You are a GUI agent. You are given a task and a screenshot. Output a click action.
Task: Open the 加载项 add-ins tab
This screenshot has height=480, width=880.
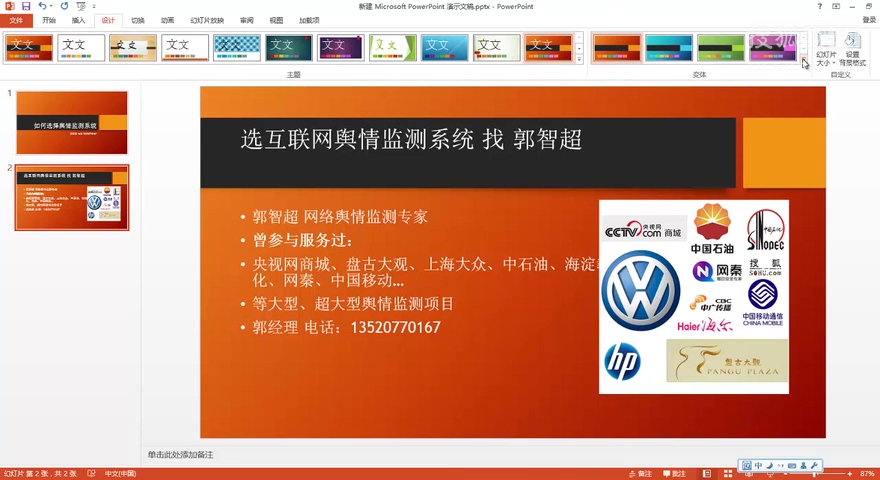pyautogui.click(x=309, y=21)
